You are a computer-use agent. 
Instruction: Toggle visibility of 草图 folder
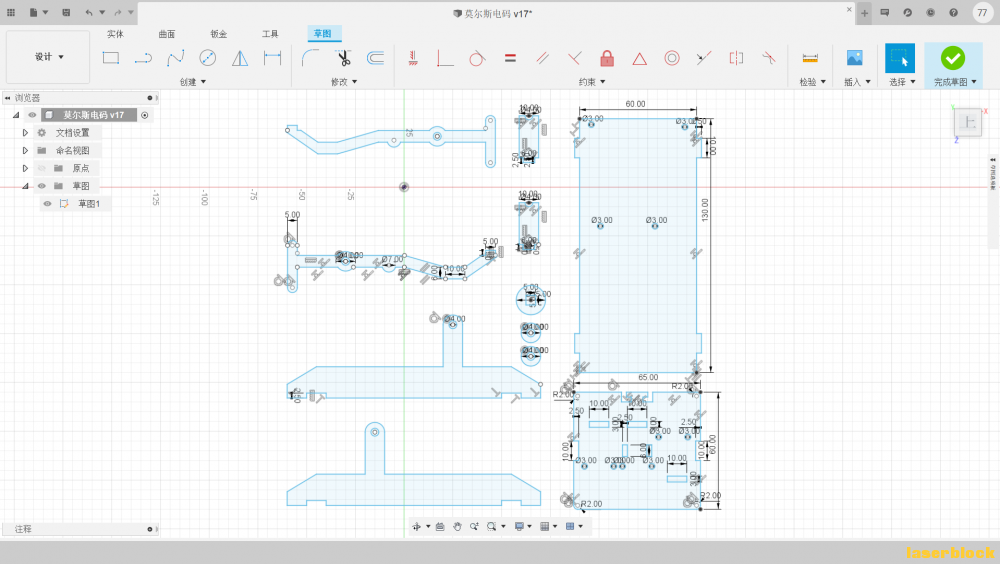pos(41,186)
